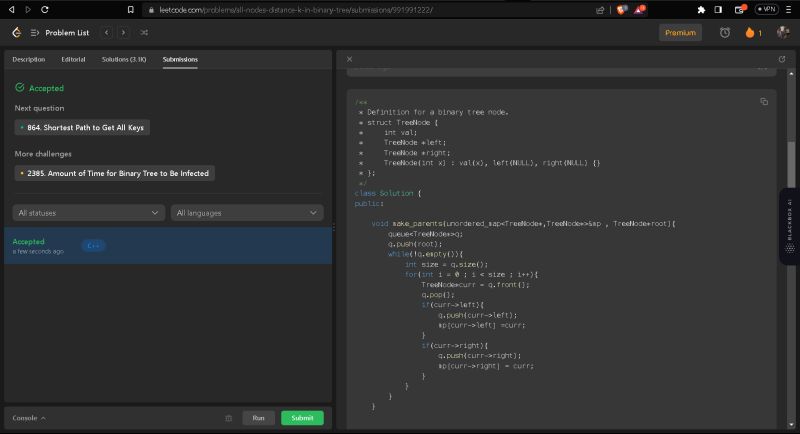Go to previous problem arrow
This screenshot has height=434, width=800.
click(106, 33)
